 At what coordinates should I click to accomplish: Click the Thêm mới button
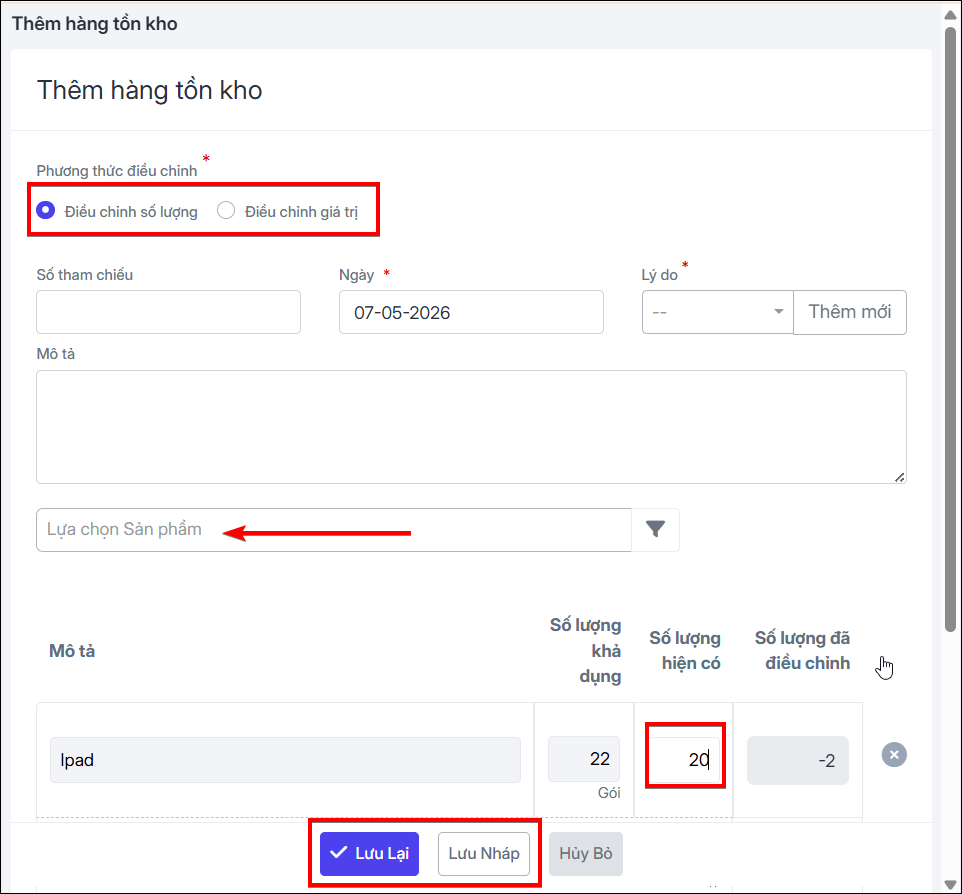pos(850,312)
